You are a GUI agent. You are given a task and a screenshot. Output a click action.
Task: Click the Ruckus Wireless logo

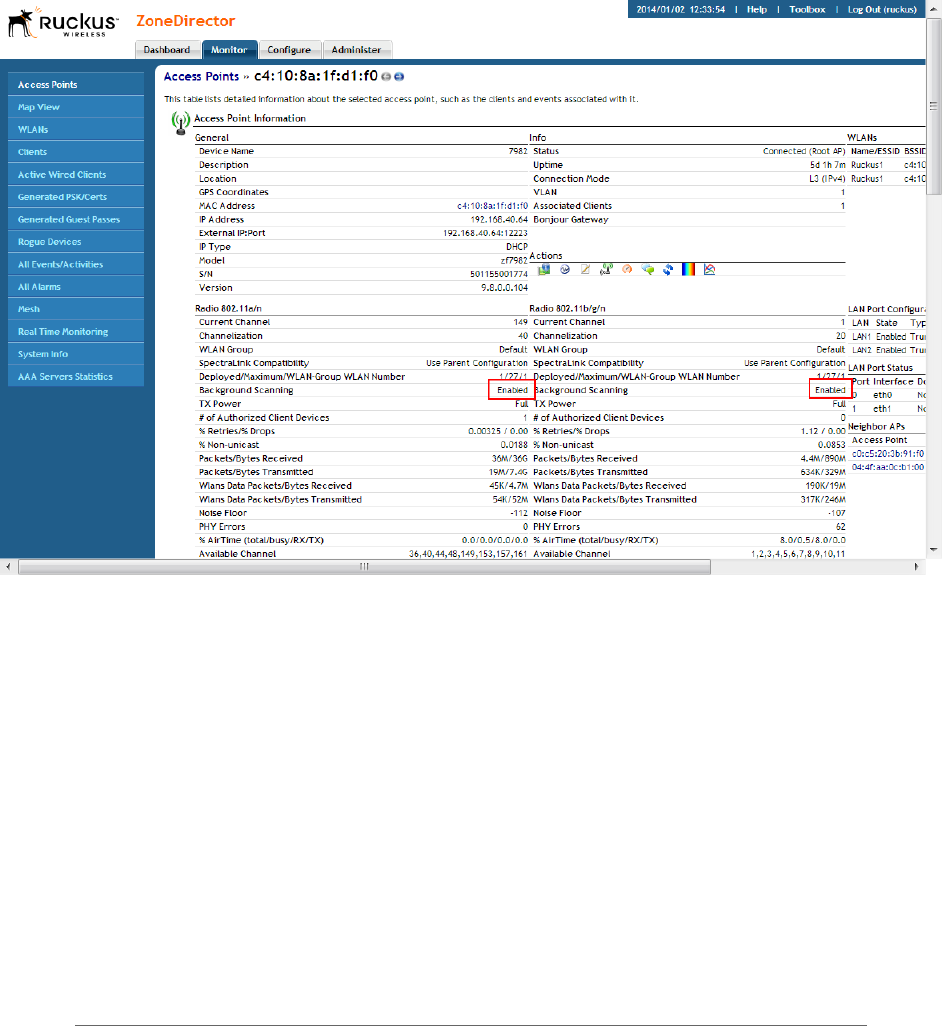tap(63, 23)
